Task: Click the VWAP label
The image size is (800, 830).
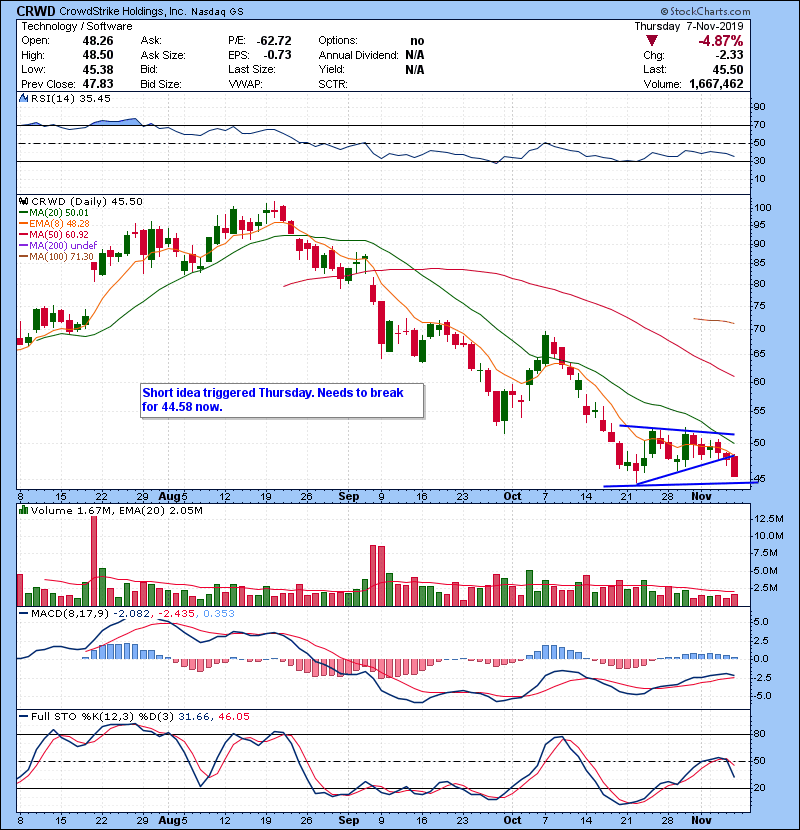Action: tap(246, 84)
